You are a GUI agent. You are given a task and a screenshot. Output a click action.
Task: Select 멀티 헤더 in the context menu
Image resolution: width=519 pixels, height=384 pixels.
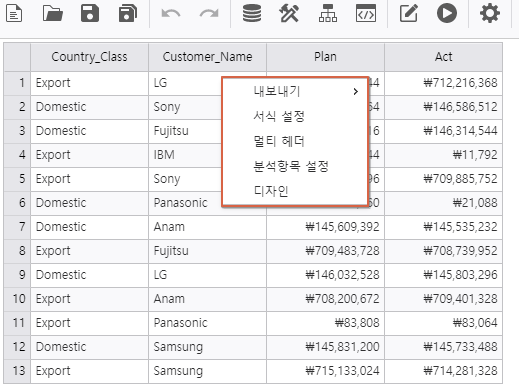coord(295,141)
